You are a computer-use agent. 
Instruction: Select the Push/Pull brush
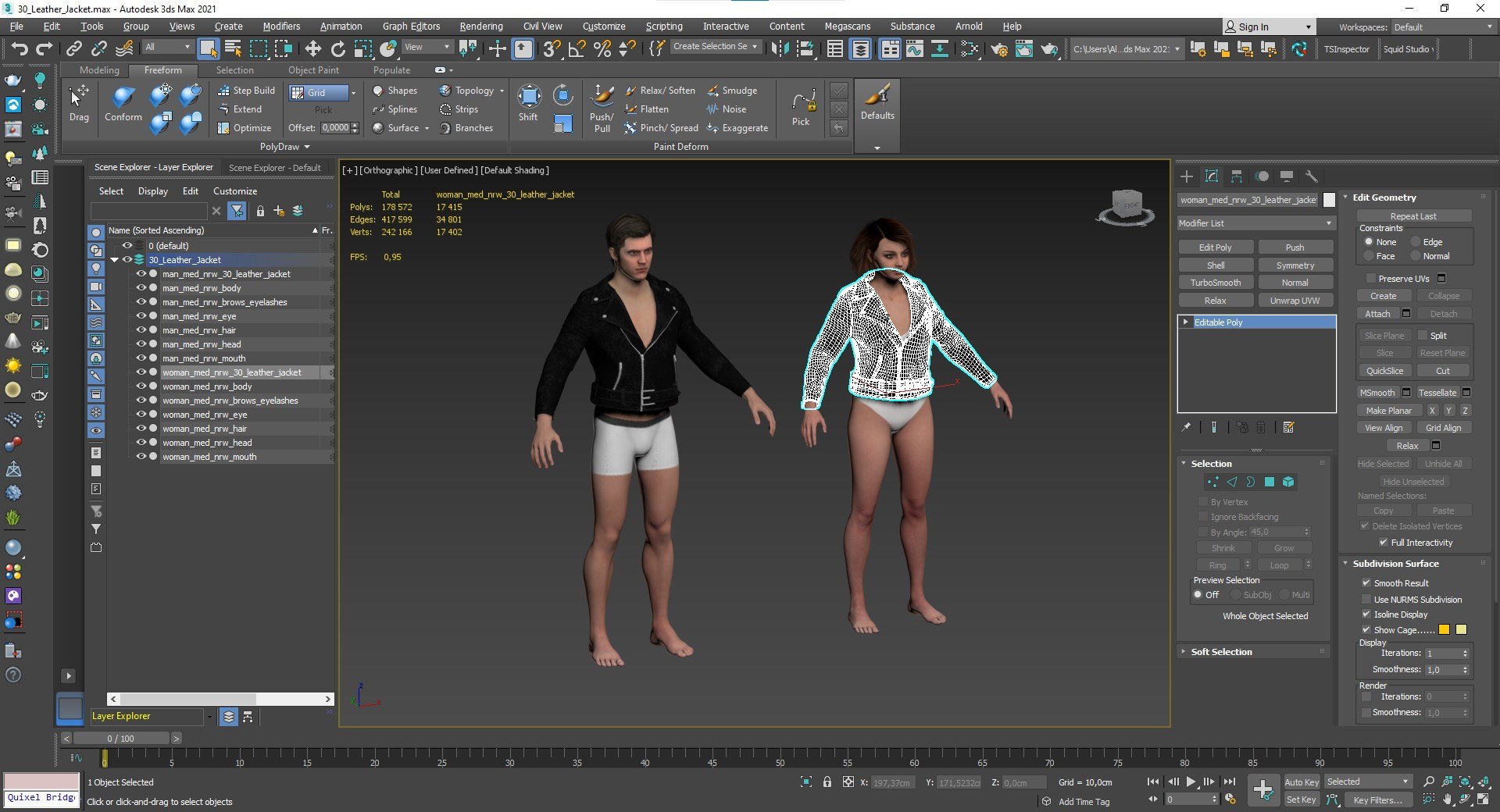[x=602, y=109]
